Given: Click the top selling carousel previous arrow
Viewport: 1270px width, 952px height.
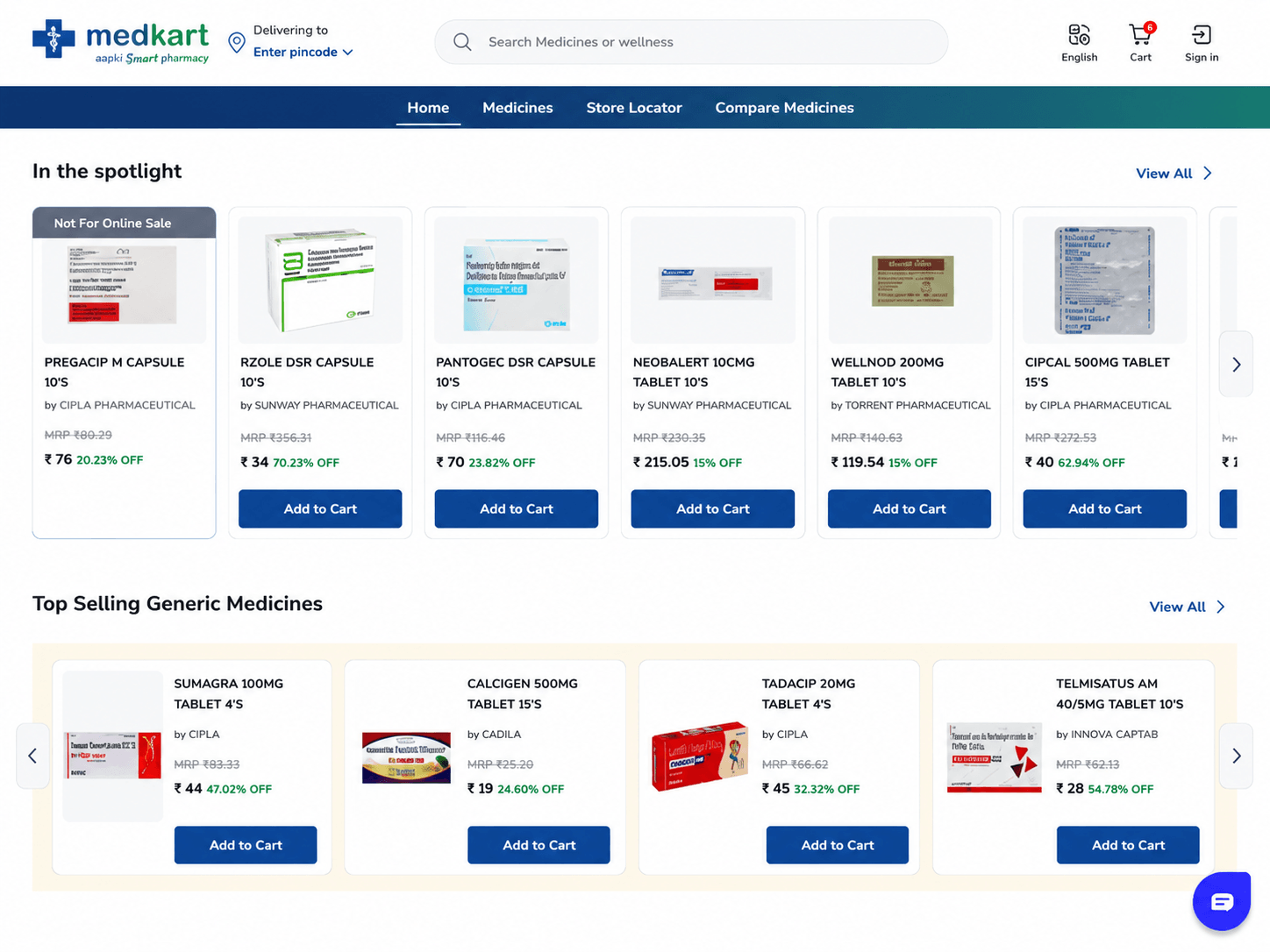Looking at the screenshot, I should click(32, 756).
